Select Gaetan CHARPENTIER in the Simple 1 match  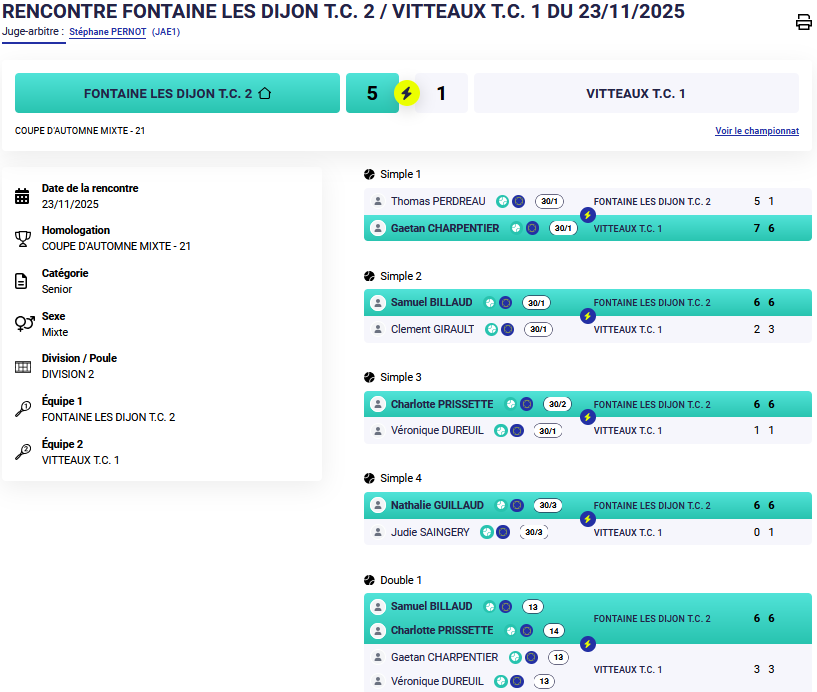[444, 228]
